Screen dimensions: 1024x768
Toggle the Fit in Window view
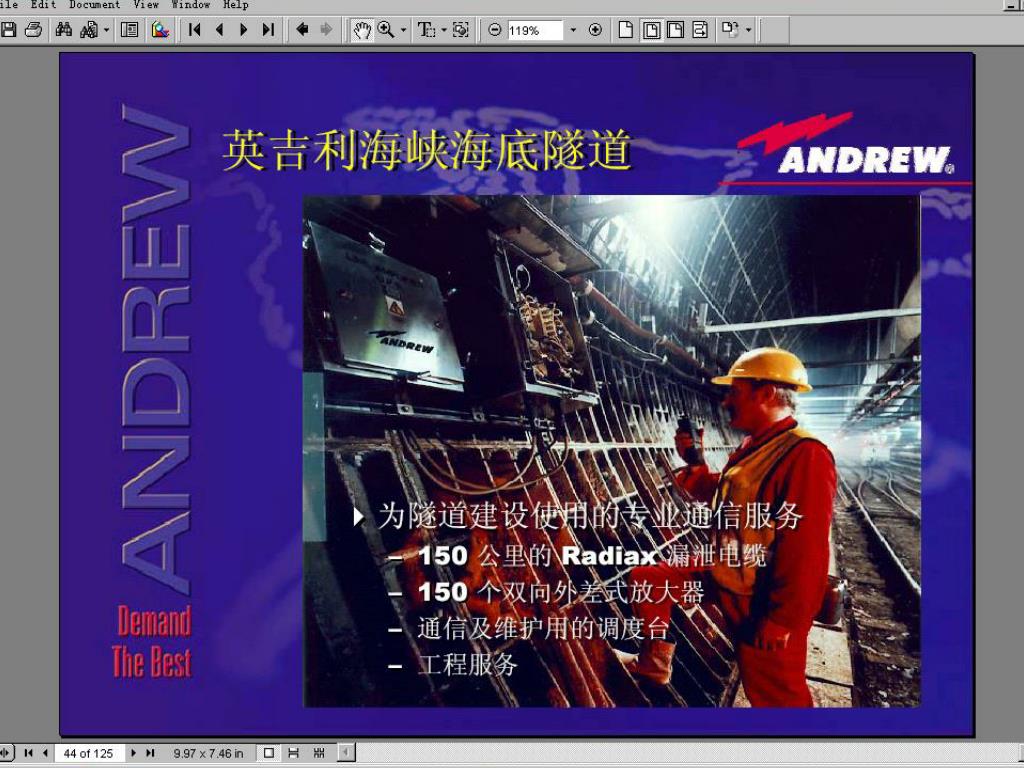pyautogui.click(x=651, y=30)
